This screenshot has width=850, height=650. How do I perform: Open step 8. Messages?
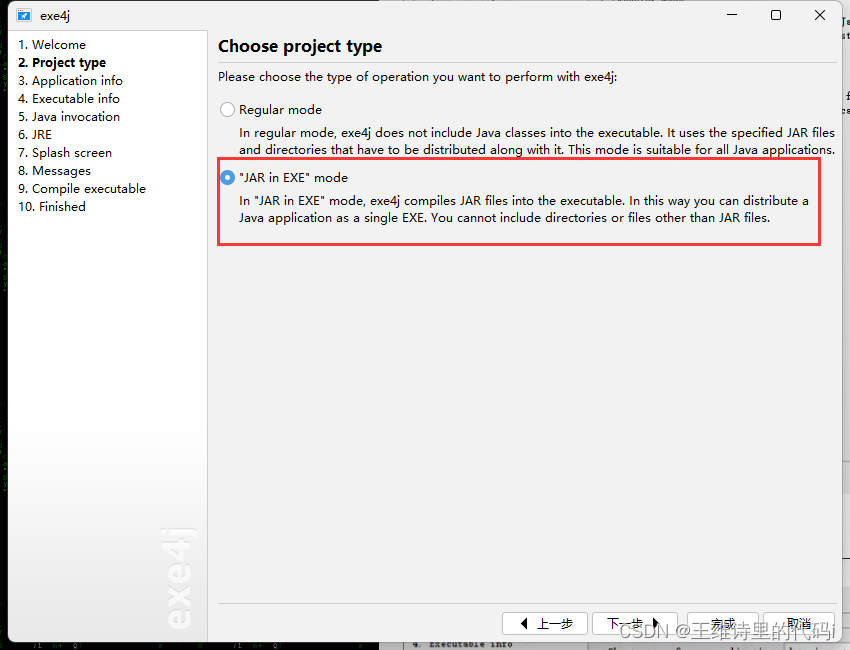pos(54,170)
